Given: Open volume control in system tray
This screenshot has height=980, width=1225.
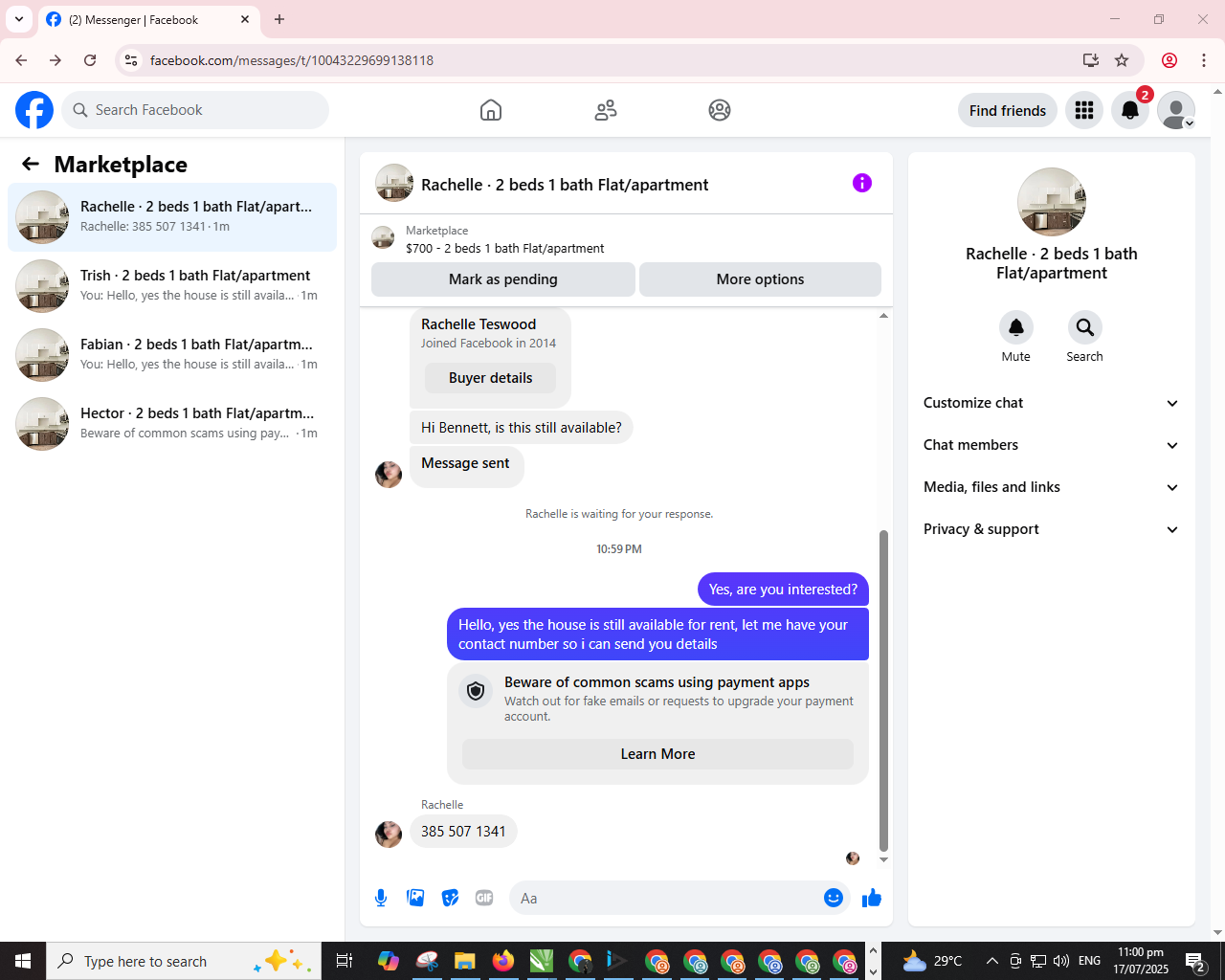Looking at the screenshot, I should pos(1061,961).
